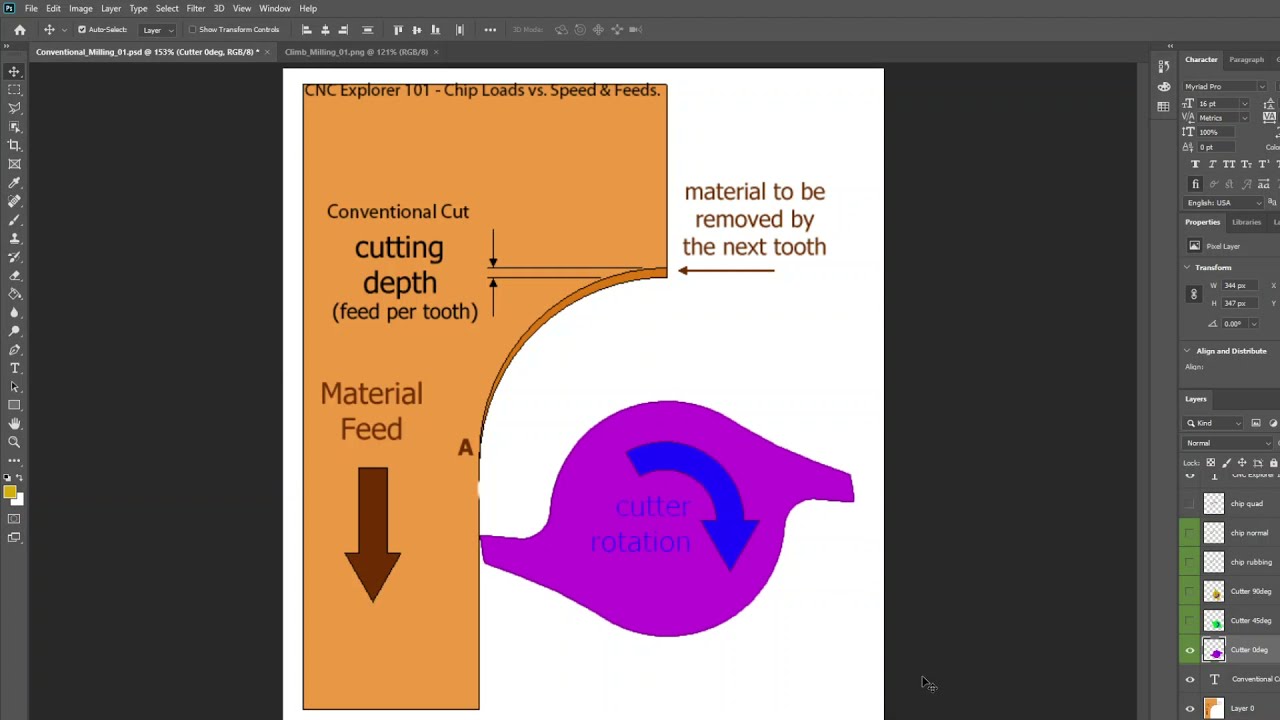Select the Rectangular Marquee tool
1280x720 pixels.
pos(14,89)
